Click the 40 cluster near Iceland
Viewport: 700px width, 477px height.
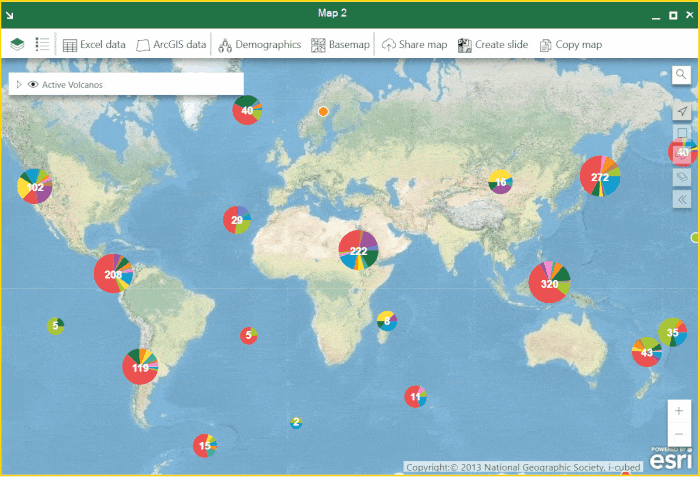click(247, 110)
